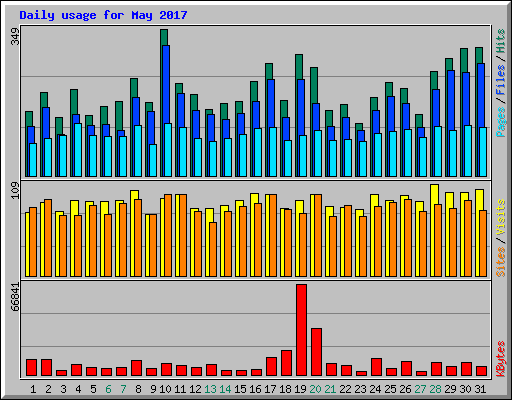The width and height of the screenshot is (512, 400).
Task: Click day 4 on the x-axis
Action: (78, 389)
